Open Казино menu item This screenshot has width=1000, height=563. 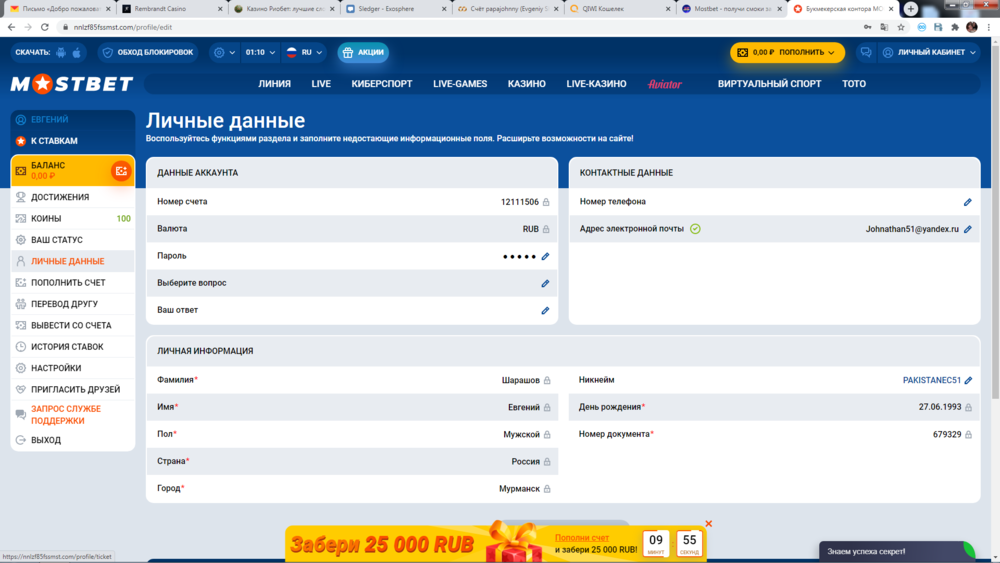526,84
